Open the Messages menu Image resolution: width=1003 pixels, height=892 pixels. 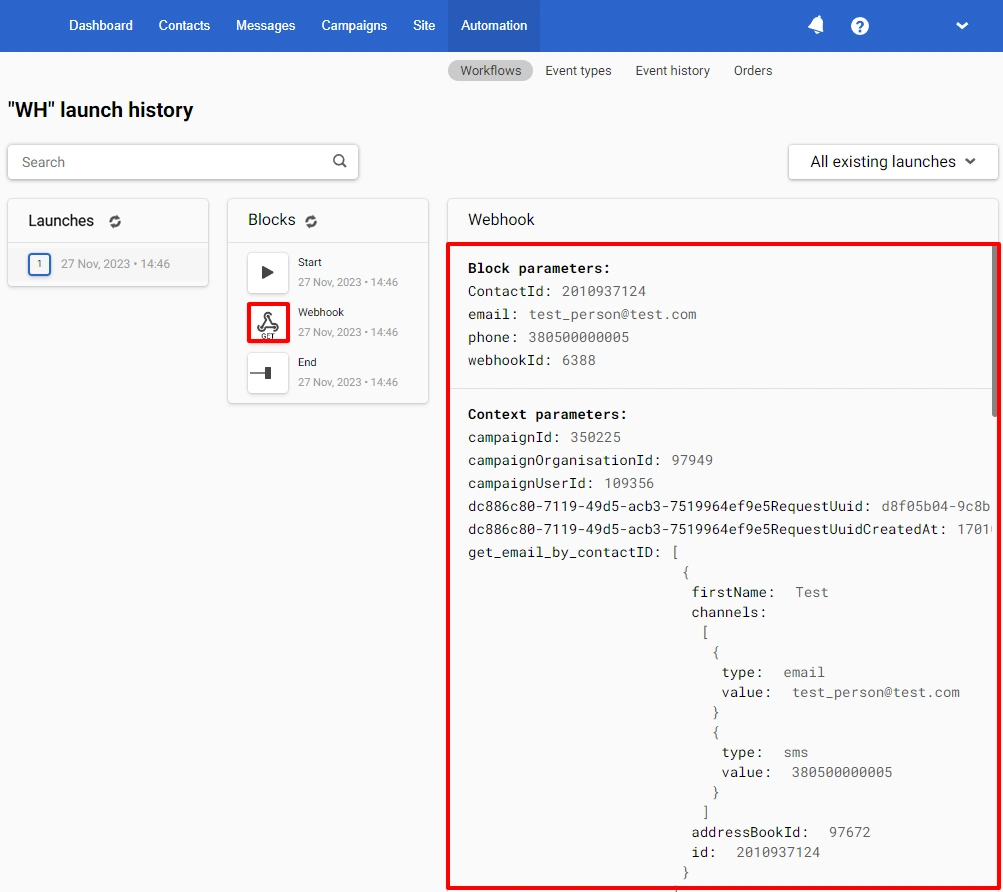[265, 26]
